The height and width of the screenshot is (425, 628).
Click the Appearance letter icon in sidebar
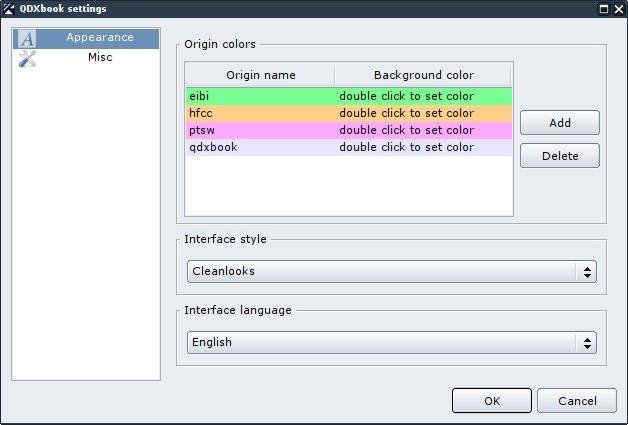(28, 38)
